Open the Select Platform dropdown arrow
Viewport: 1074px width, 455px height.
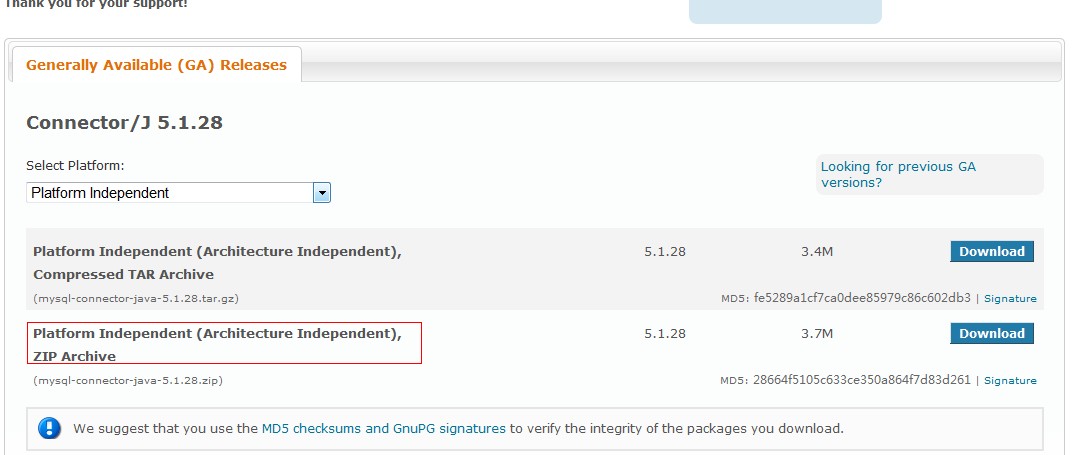click(322, 193)
